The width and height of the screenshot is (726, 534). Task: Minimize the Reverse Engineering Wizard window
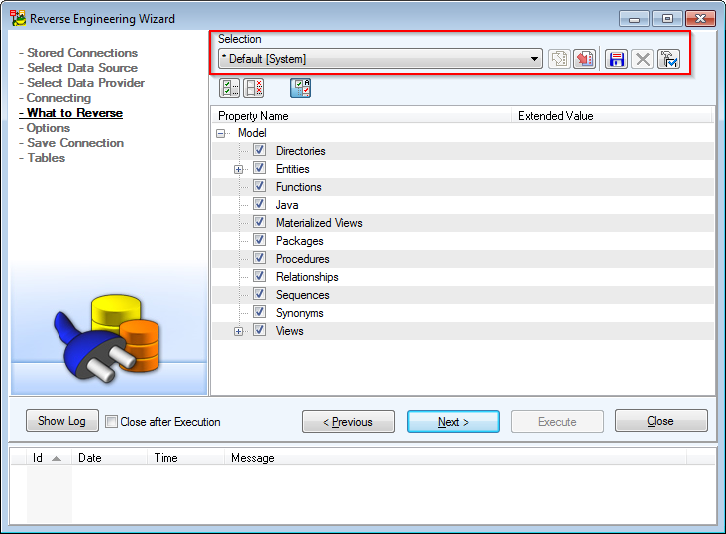[634, 19]
